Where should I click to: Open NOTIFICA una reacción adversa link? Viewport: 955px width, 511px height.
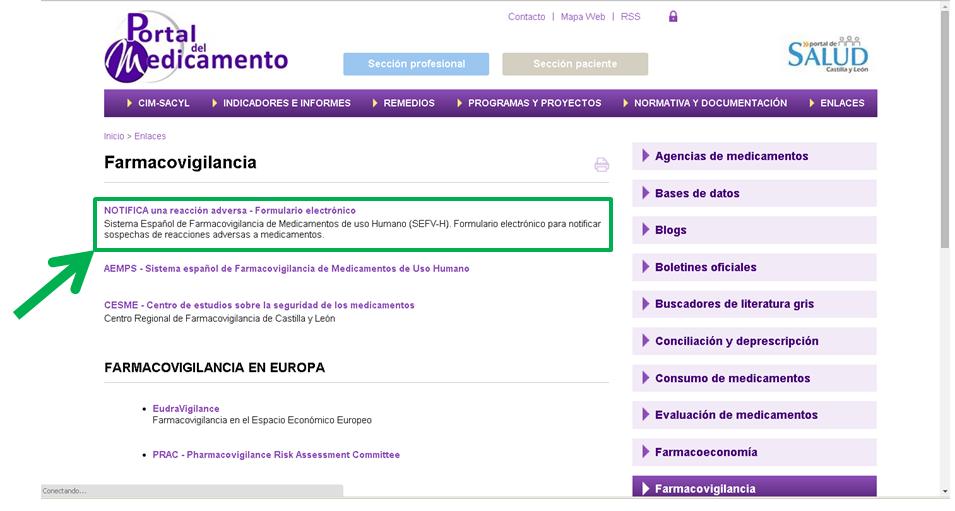229,211
